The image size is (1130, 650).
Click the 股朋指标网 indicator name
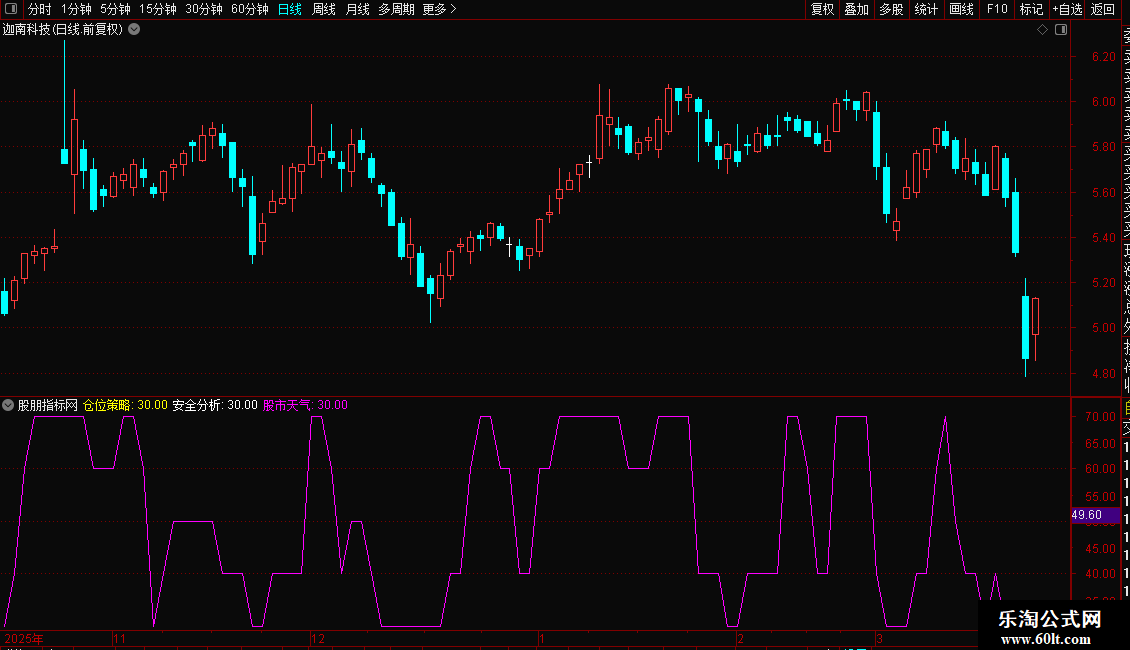click(48, 405)
